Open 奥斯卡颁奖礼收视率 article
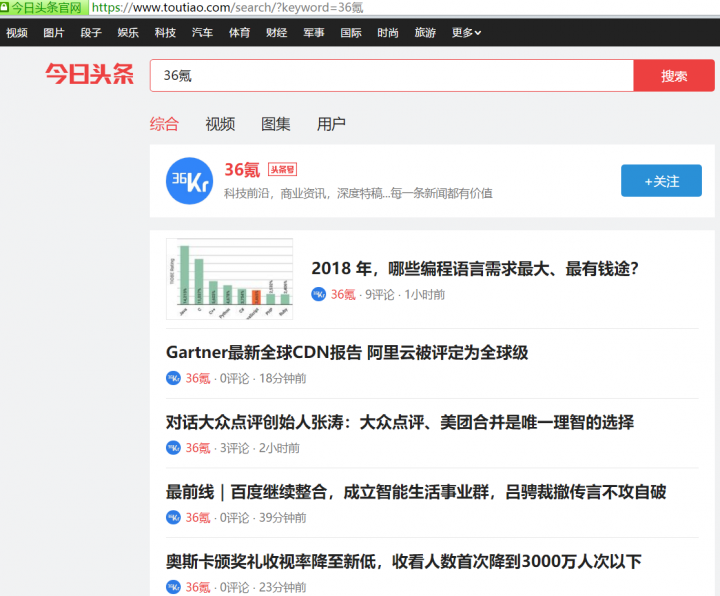The width and height of the screenshot is (720, 596). [x=404, y=562]
